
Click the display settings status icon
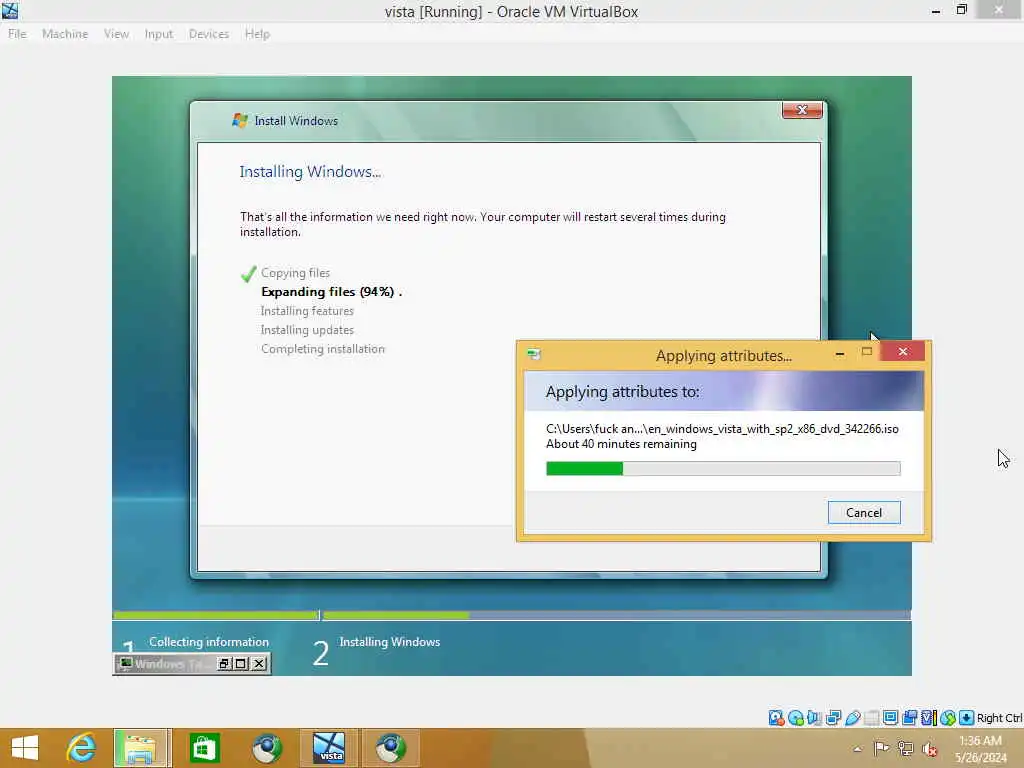pos(890,718)
